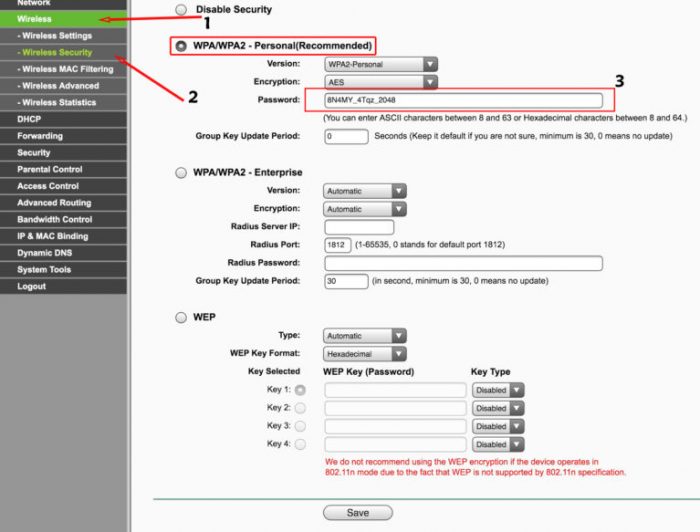
Task: Open Enterprise Encryption Automatic dropdown
Action: click(x=365, y=209)
